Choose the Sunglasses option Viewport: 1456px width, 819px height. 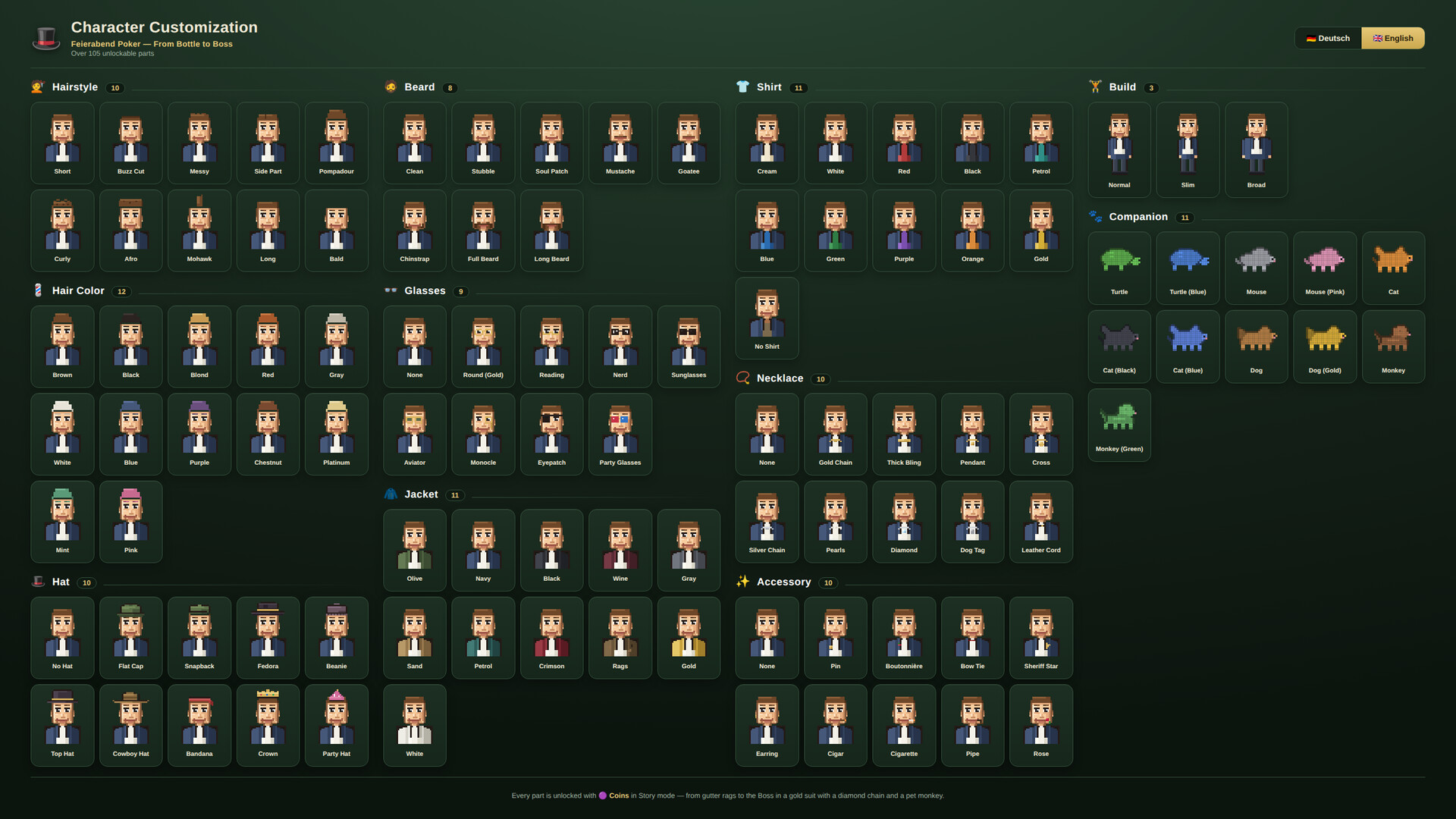click(689, 347)
